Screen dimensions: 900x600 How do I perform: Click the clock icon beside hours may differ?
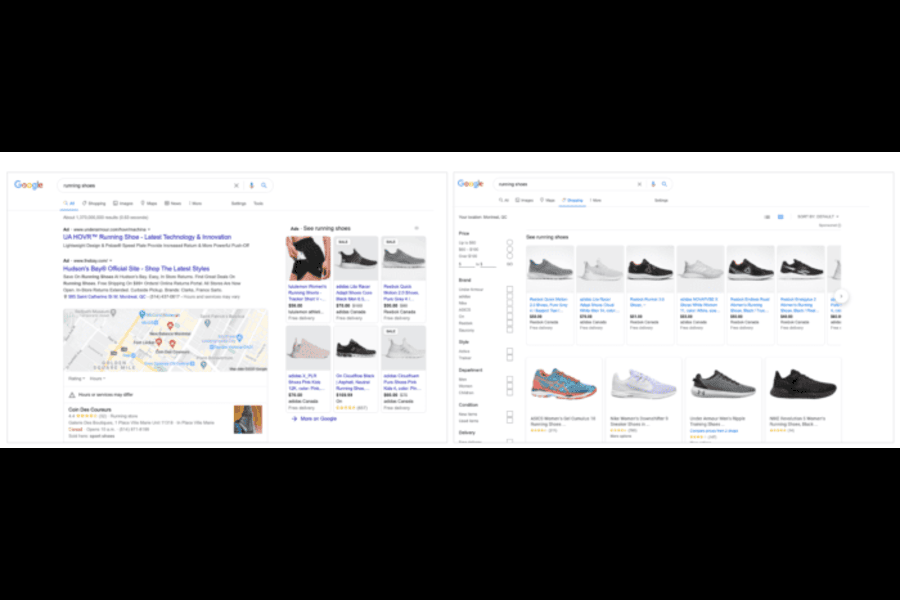[72, 395]
